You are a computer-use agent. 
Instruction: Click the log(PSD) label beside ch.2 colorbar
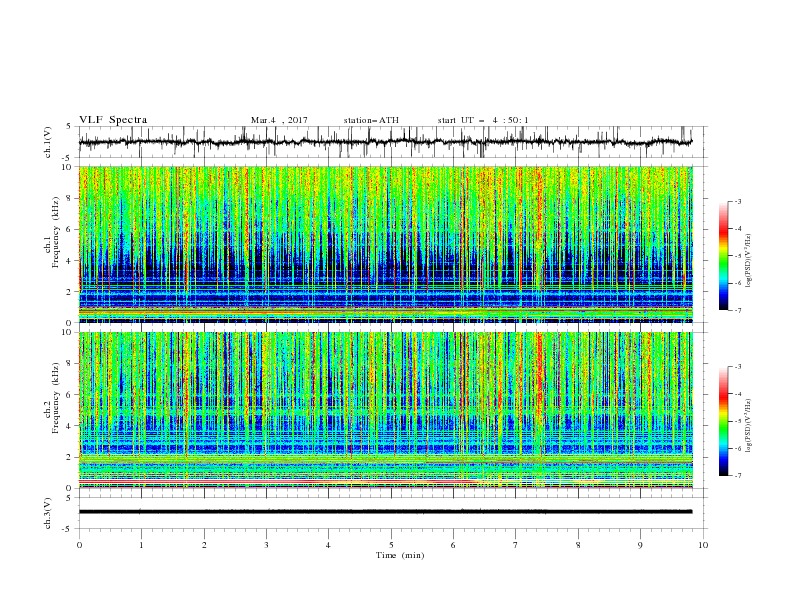(x=749, y=425)
